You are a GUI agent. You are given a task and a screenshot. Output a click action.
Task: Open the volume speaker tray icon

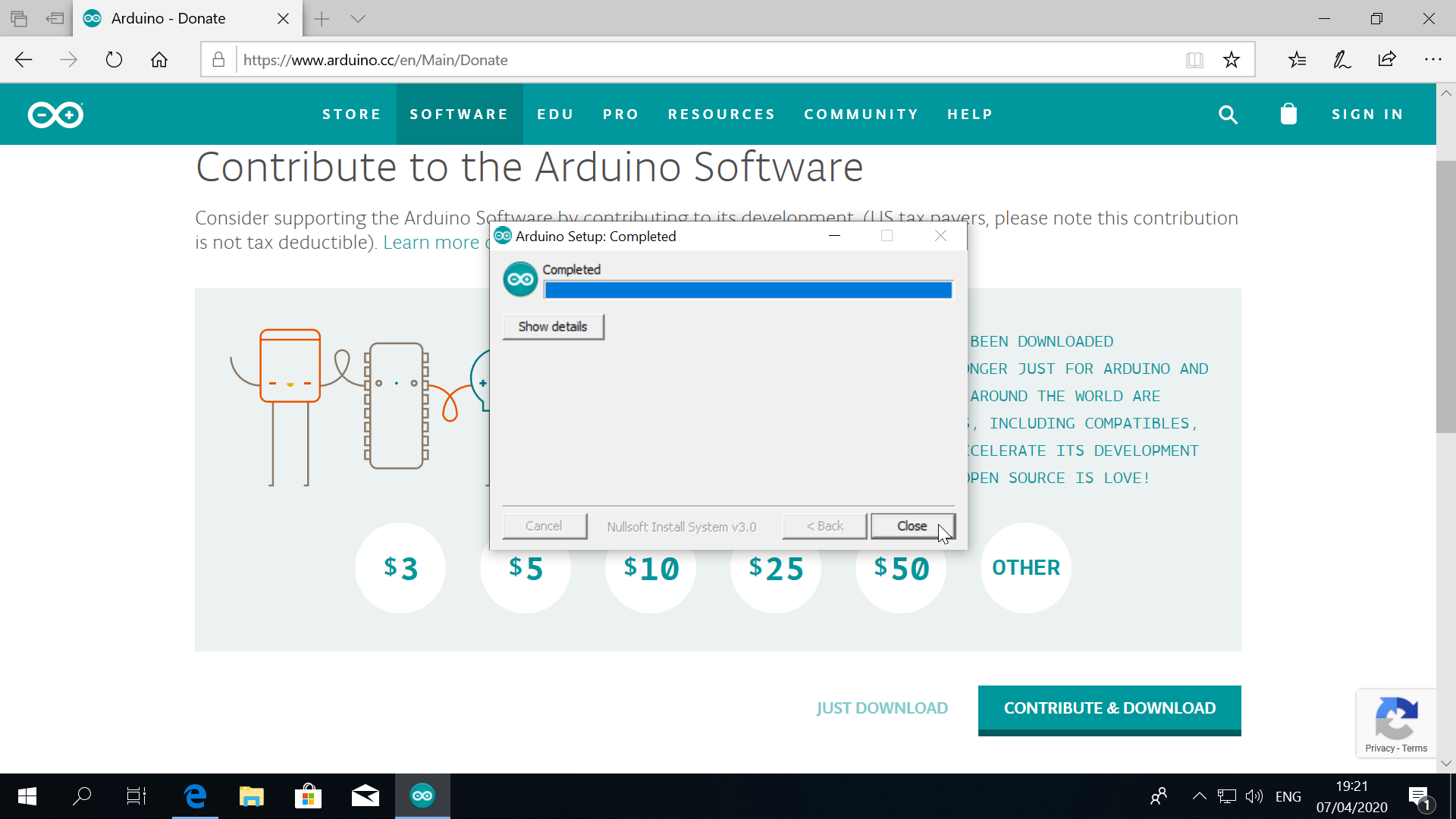(1254, 796)
